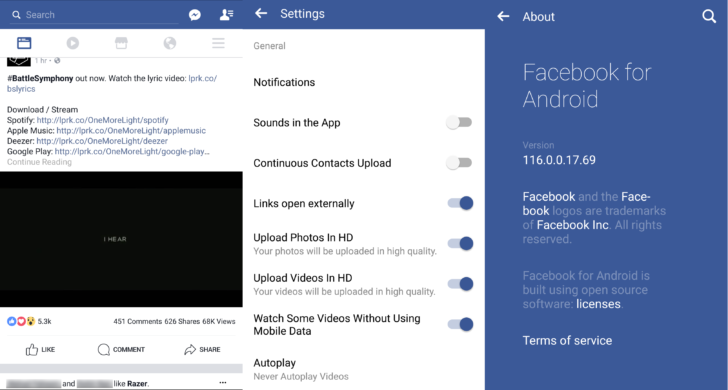View the 5.3k reactions count
Screen dimensions: 728x390
pos(45,321)
